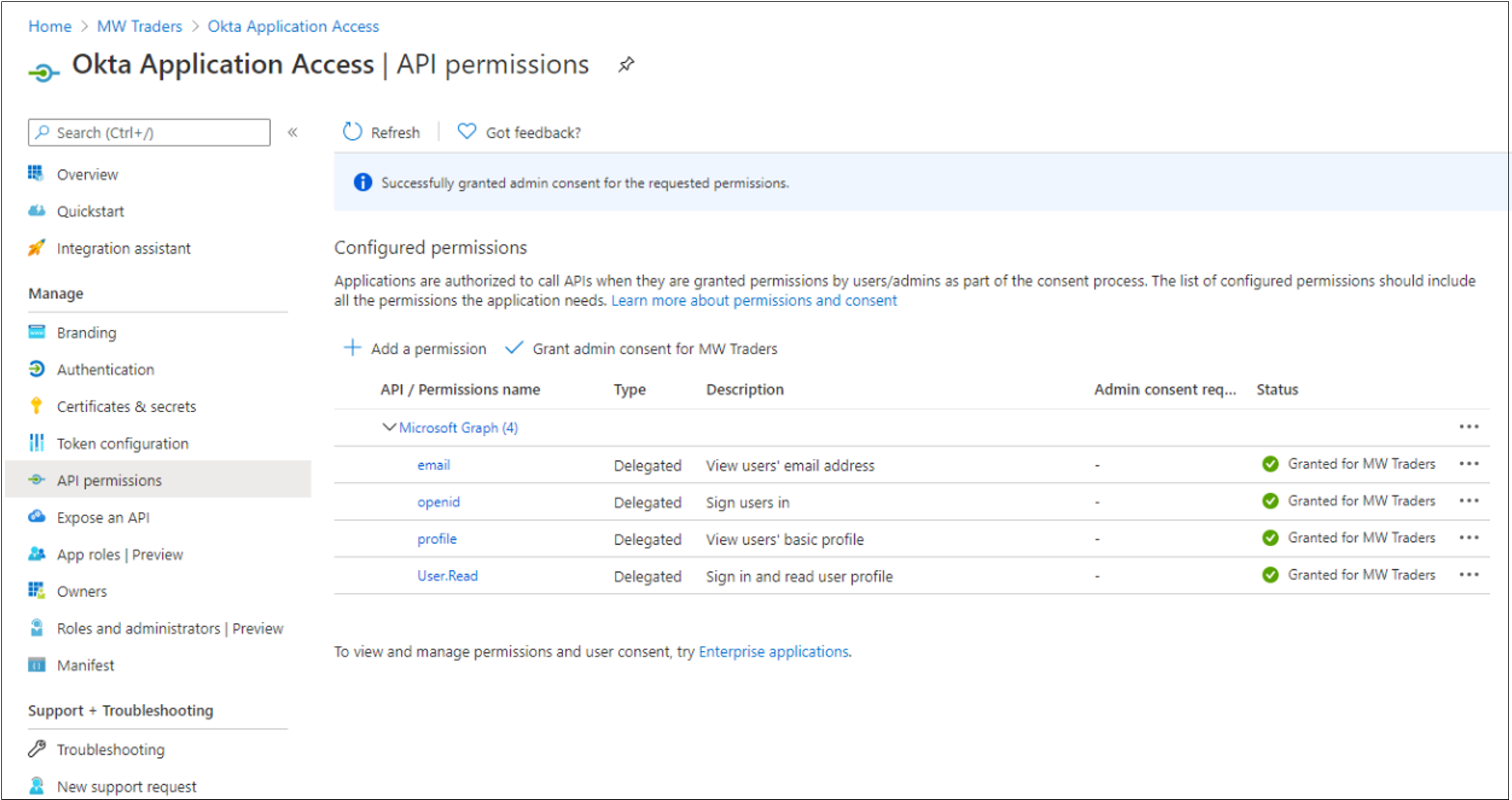Click the Branding menu icon

pyautogui.click(x=36, y=332)
